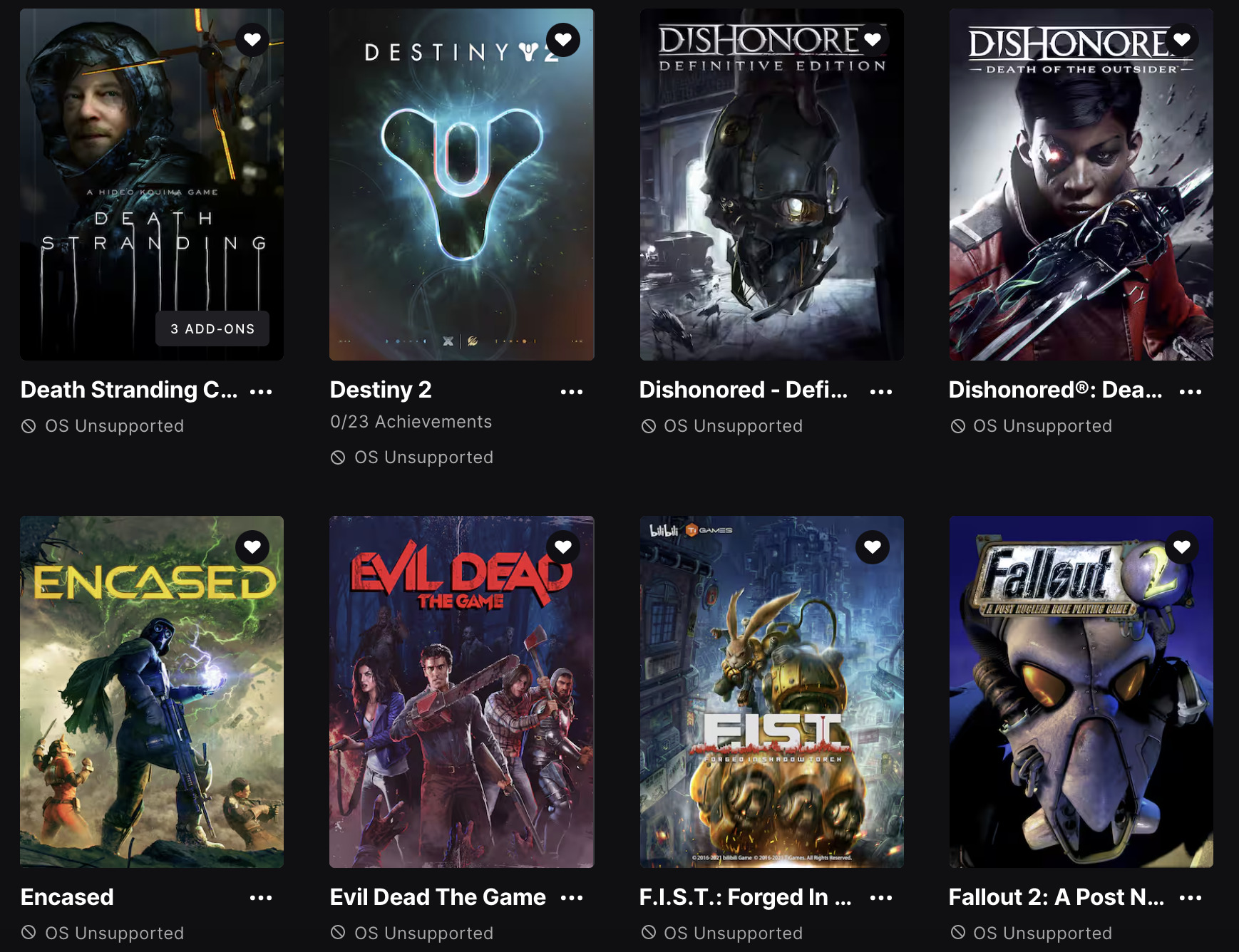
Task: Click OS Unsupported label under Destiny 2
Action: [x=423, y=457]
